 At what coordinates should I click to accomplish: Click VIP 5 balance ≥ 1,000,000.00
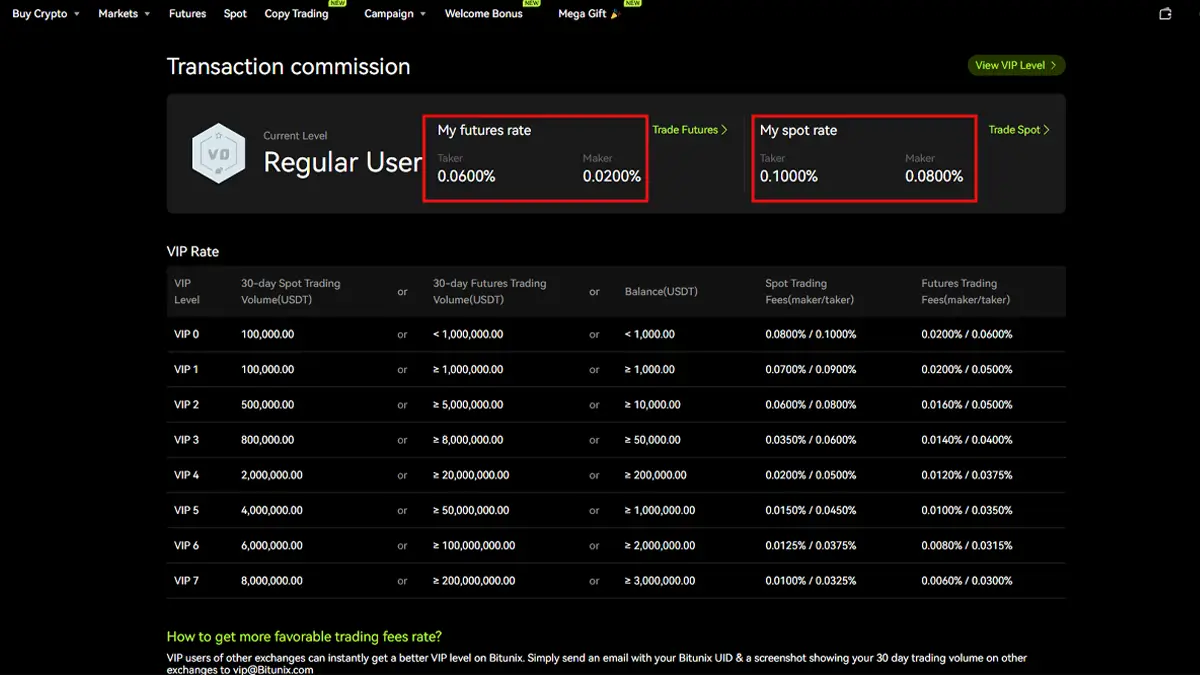click(x=659, y=510)
